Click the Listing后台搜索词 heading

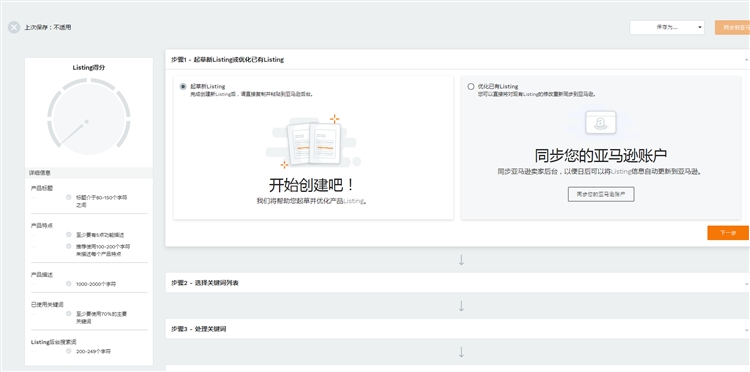(54, 342)
